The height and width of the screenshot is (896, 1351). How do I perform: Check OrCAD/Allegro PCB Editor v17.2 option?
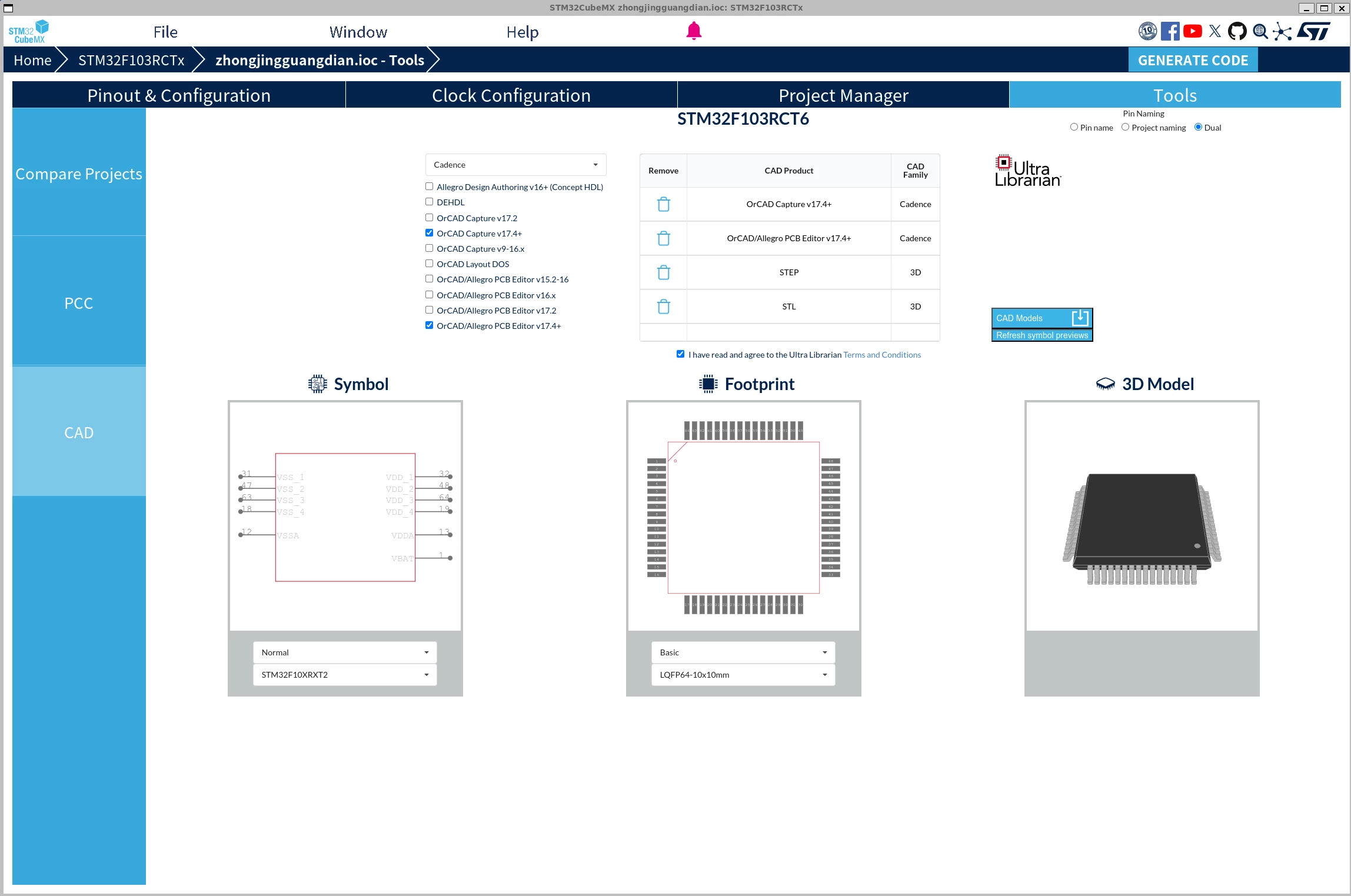pos(429,310)
